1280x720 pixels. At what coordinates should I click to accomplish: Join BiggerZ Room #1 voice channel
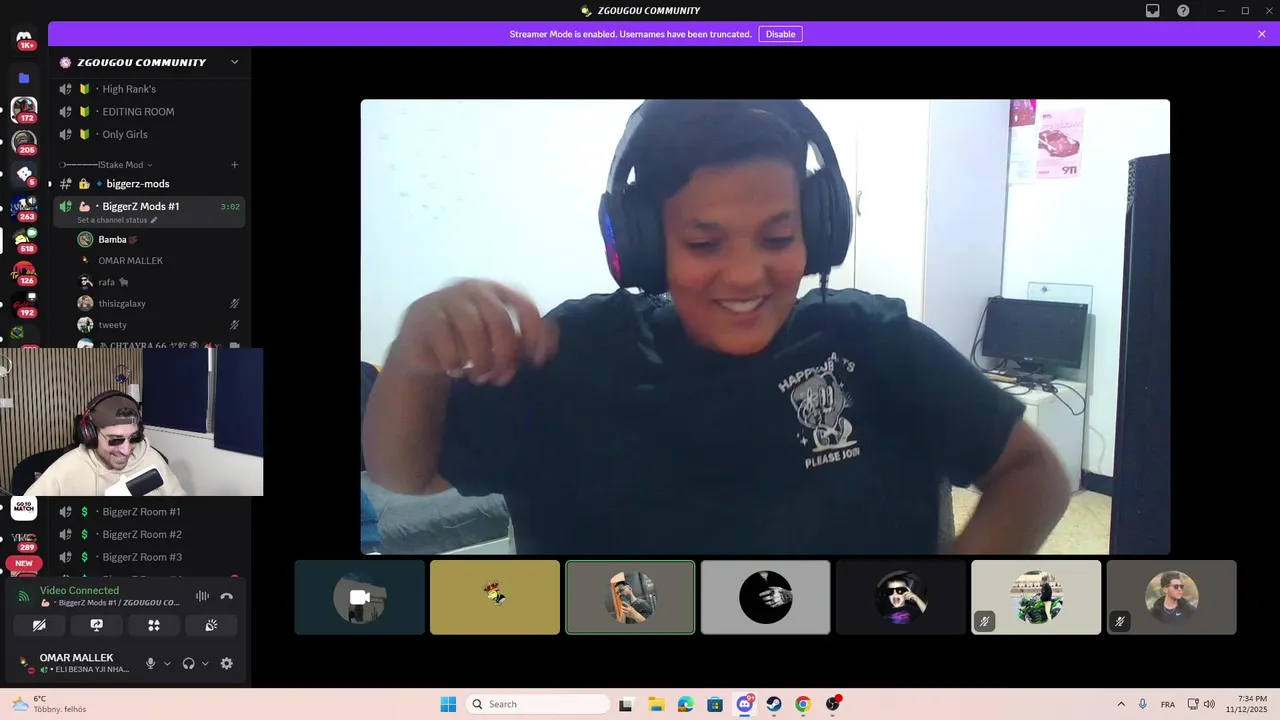150,512
